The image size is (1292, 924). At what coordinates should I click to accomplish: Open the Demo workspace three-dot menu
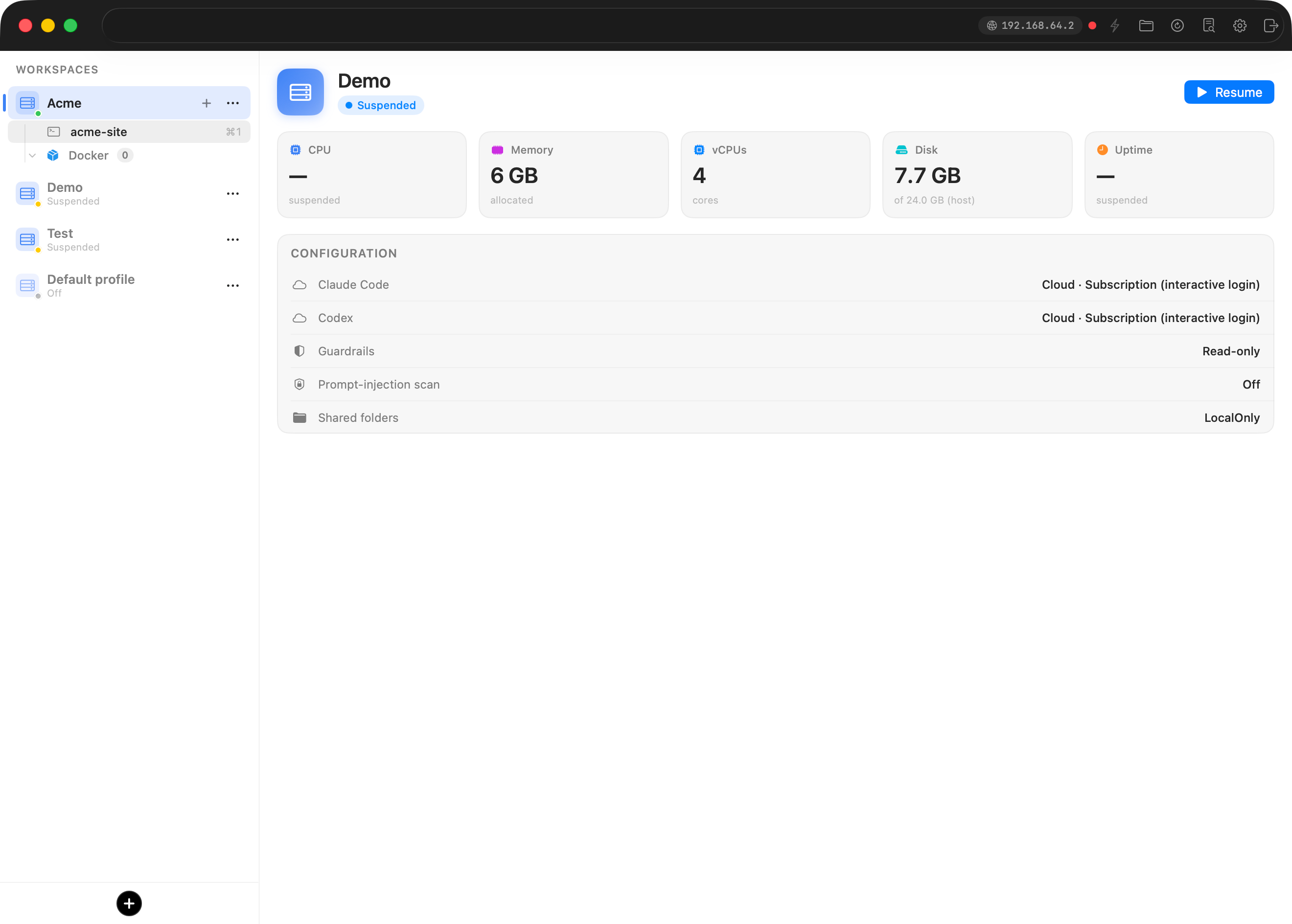point(232,193)
